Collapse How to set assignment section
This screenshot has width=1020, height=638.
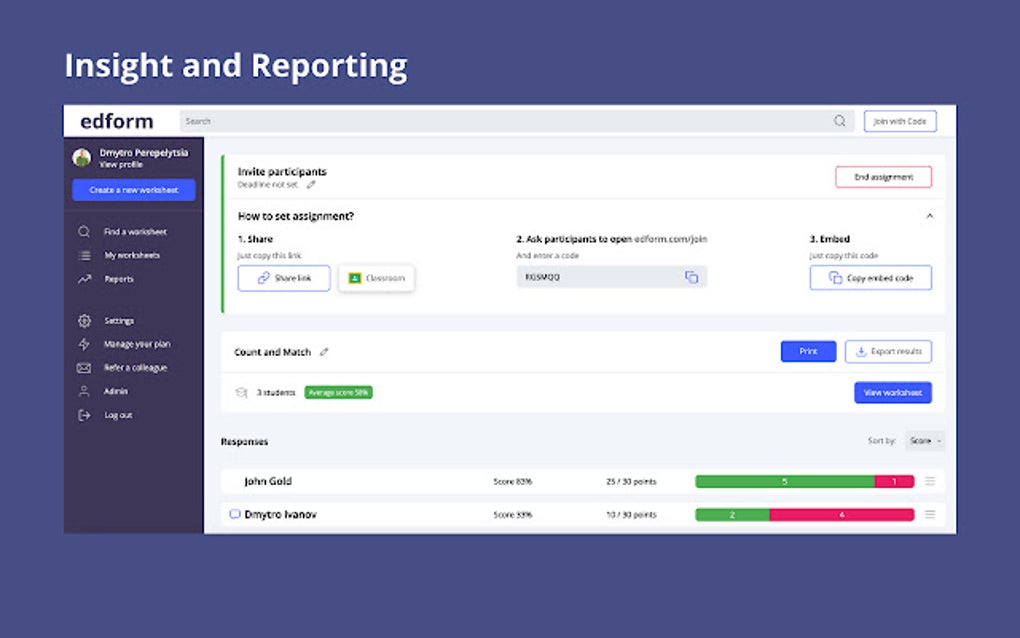[930, 216]
